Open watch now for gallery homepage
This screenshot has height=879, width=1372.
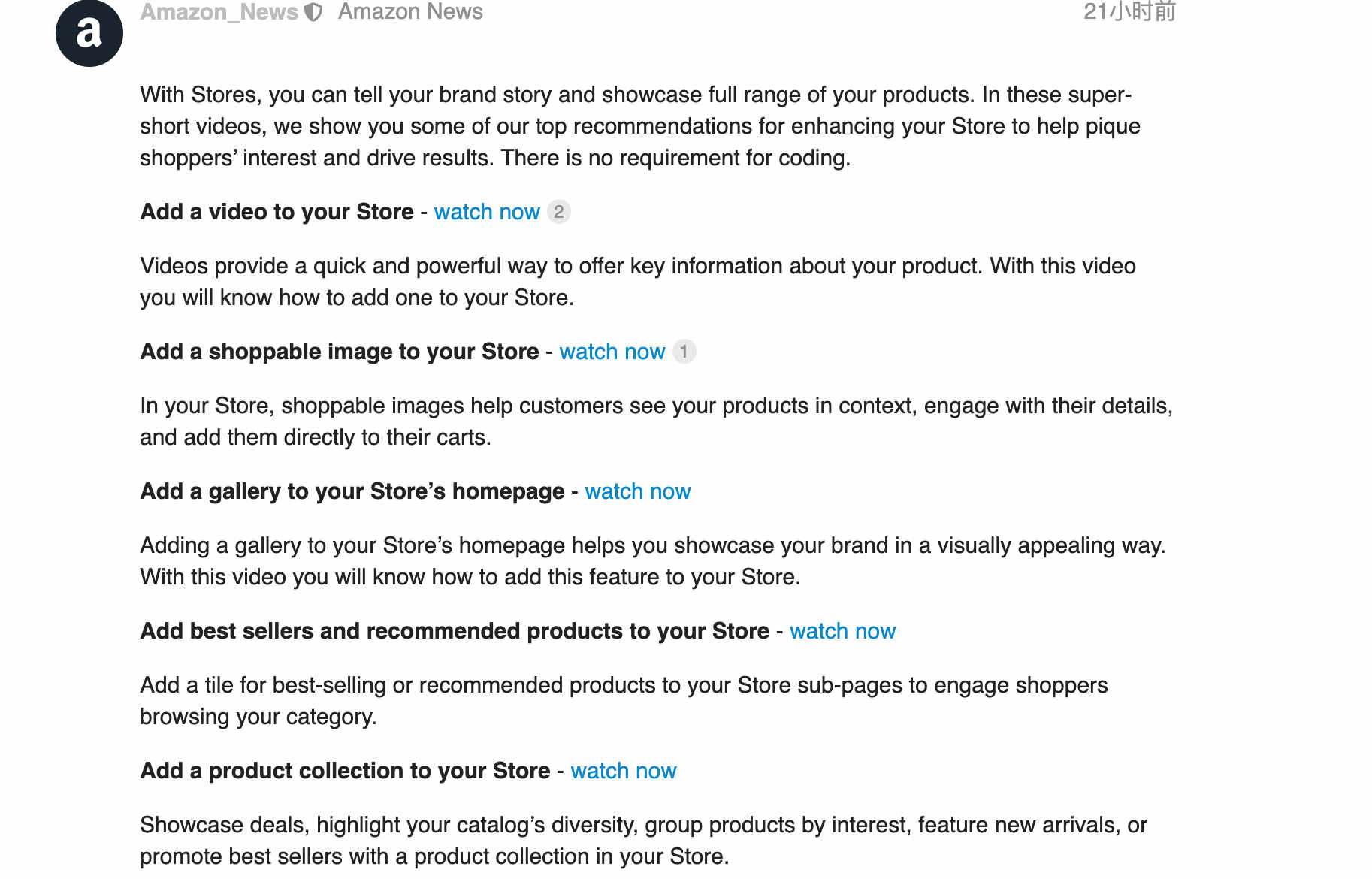click(638, 491)
